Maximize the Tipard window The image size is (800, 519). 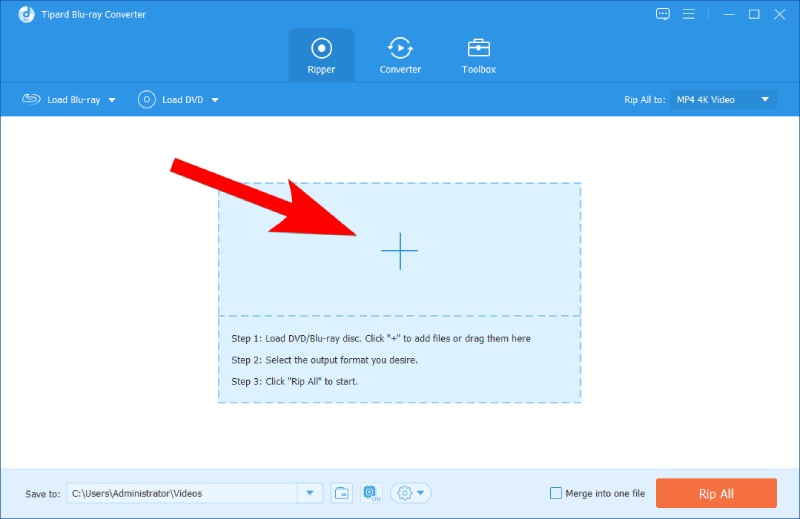[x=754, y=14]
